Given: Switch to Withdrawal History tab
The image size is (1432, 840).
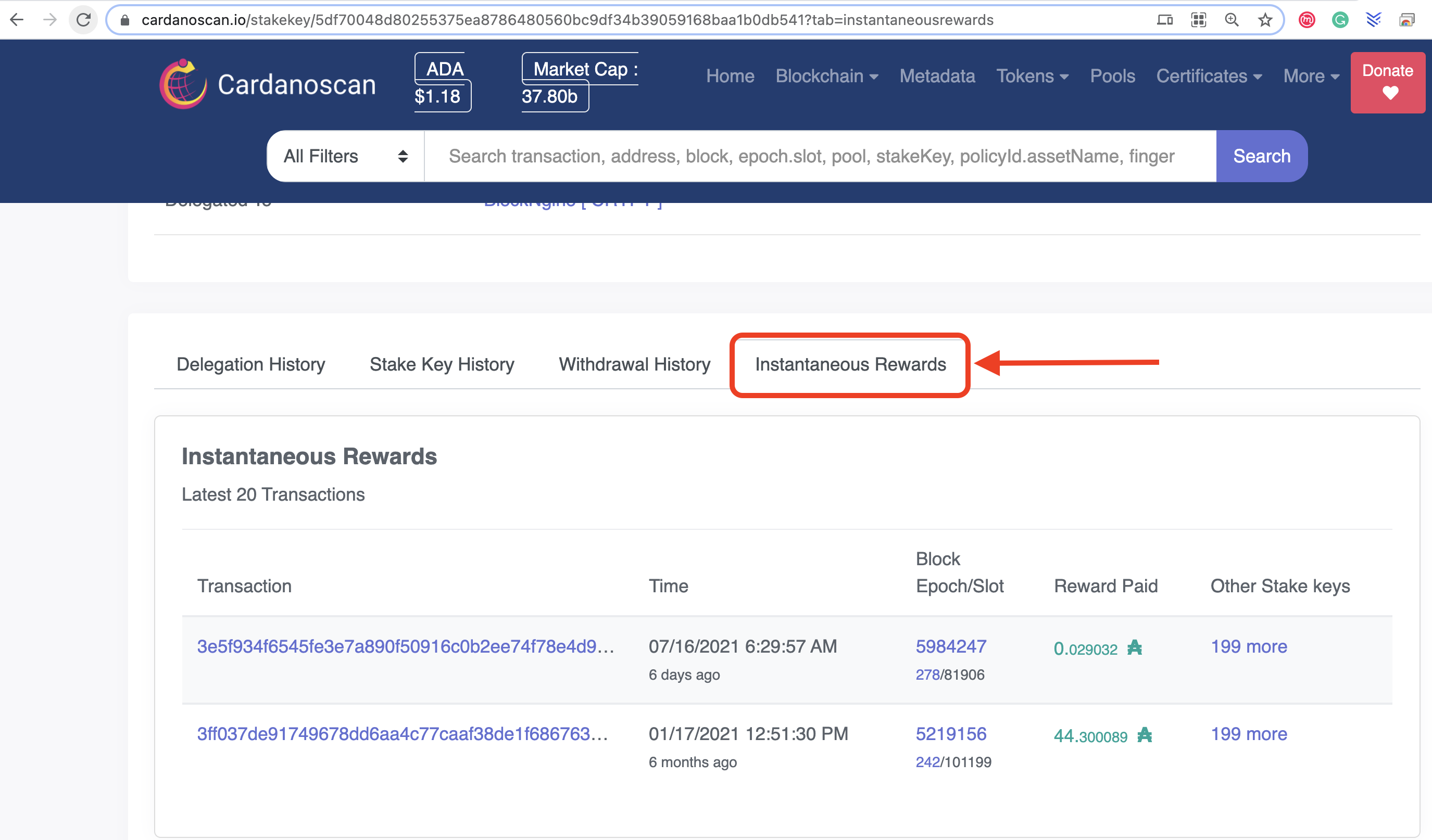Looking at the screenshot, I should click(x=634, y=364).
